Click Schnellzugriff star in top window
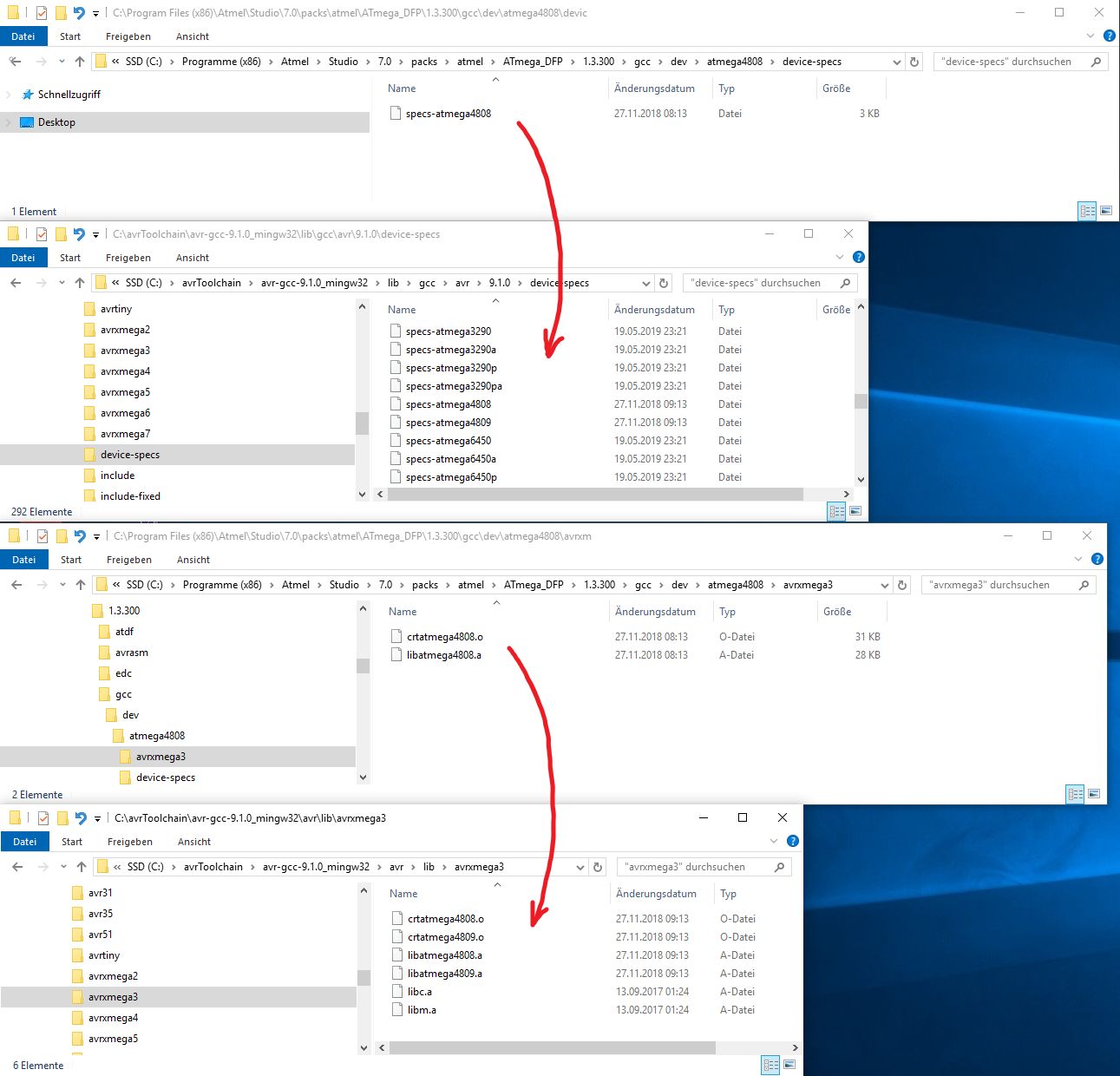The image size is (1120, 1076). point(27,94)
